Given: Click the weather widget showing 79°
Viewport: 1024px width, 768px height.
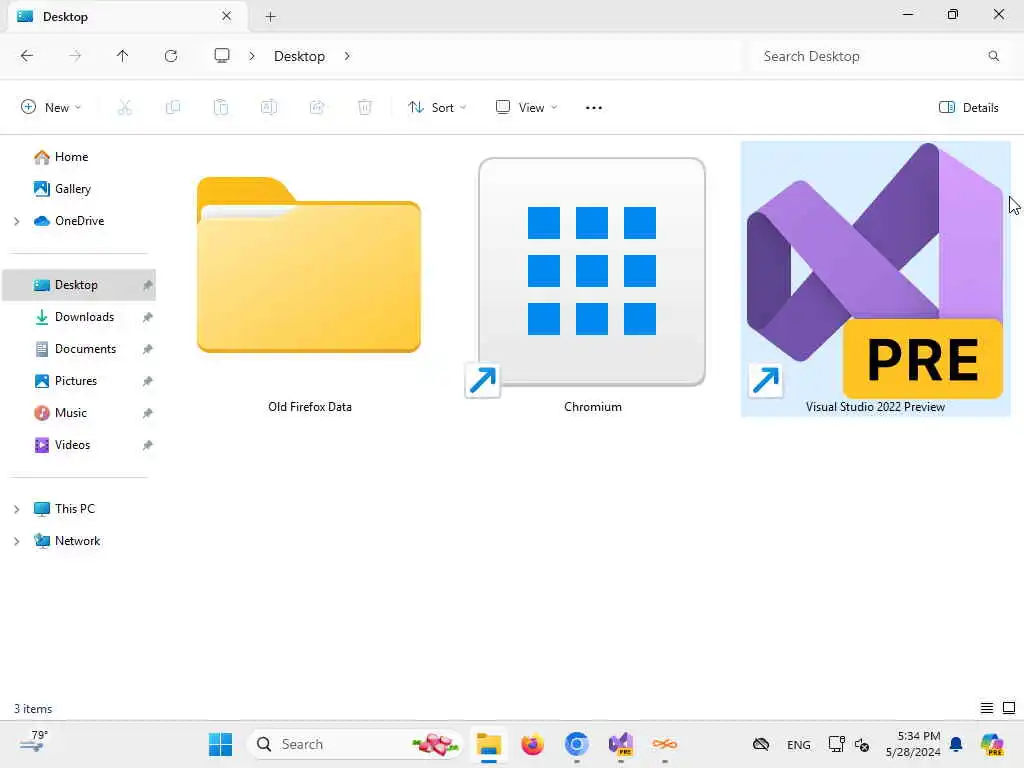Looking at the screenshot, I should pyautogui.click(x=33, y=742).
